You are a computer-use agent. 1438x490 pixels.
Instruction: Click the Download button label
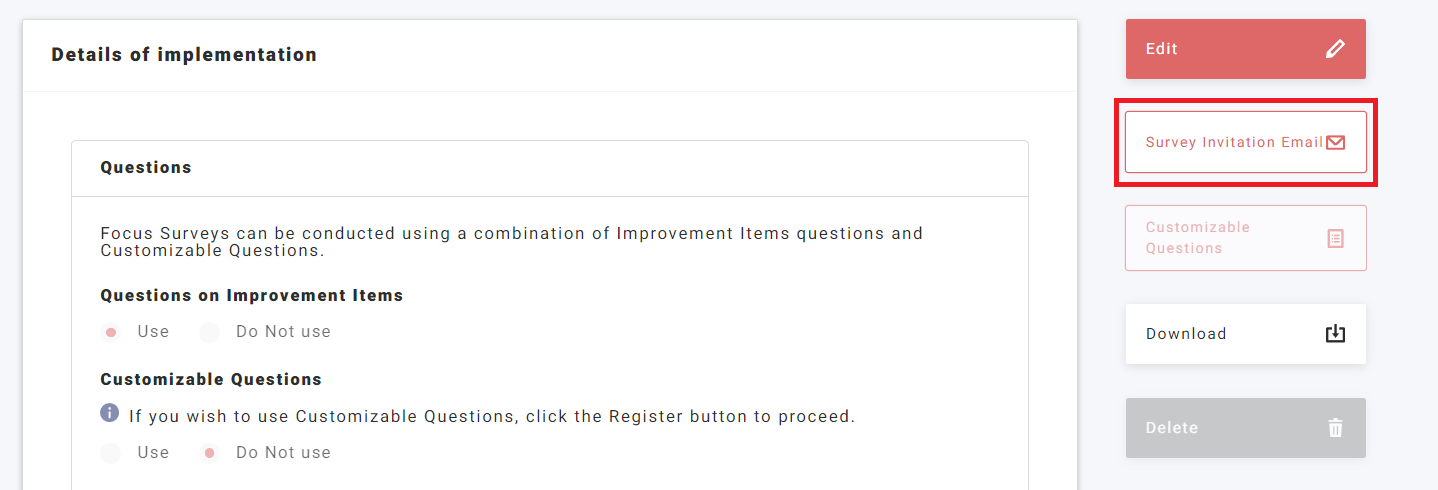click(1186, 334)
